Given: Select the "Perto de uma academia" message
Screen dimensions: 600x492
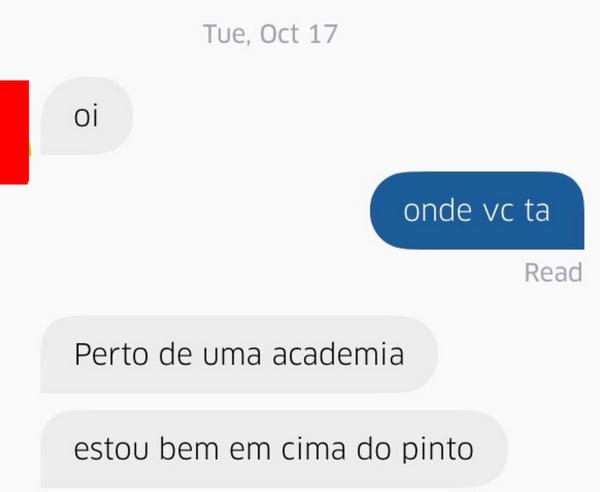Looking at the screenshot, I should tap(239, 355).
